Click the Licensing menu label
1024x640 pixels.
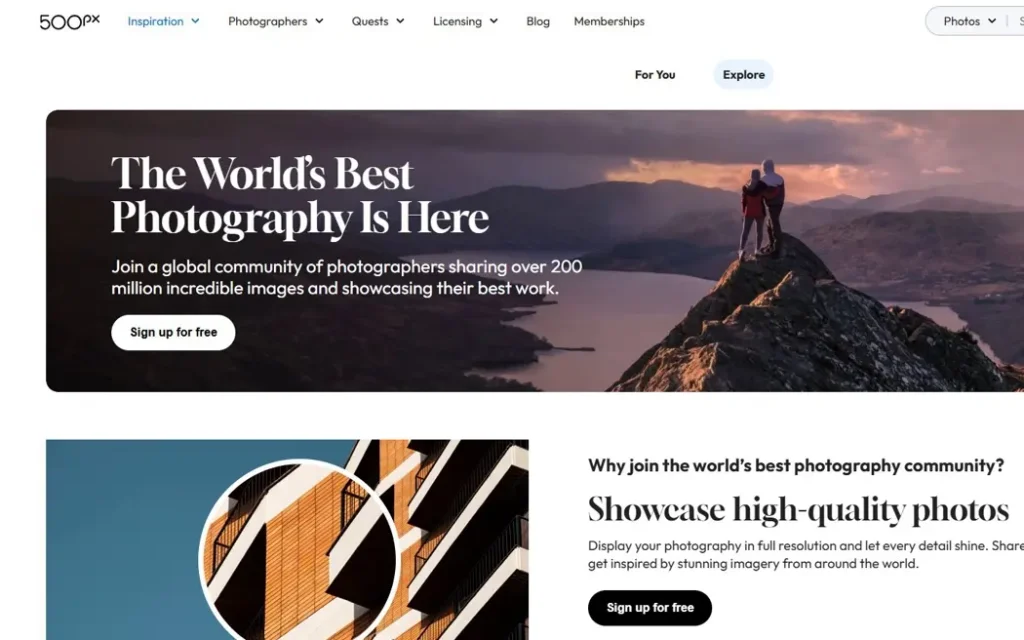coord(457,22)
